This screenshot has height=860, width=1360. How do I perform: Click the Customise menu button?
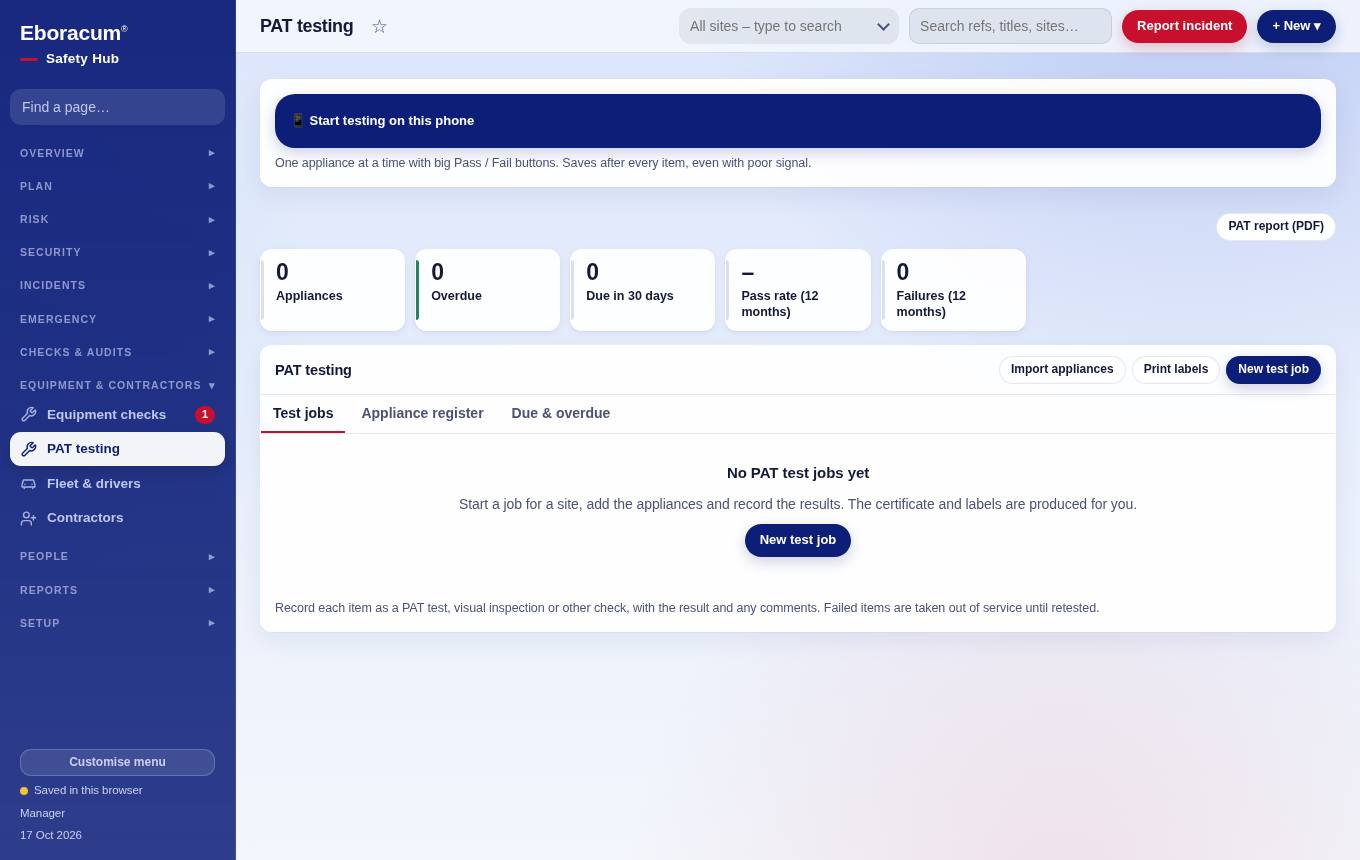coord(117,762)
